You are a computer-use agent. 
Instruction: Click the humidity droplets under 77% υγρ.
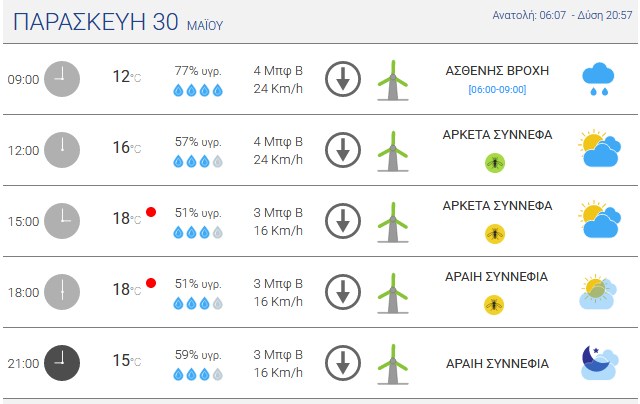(x=198, y=90)
